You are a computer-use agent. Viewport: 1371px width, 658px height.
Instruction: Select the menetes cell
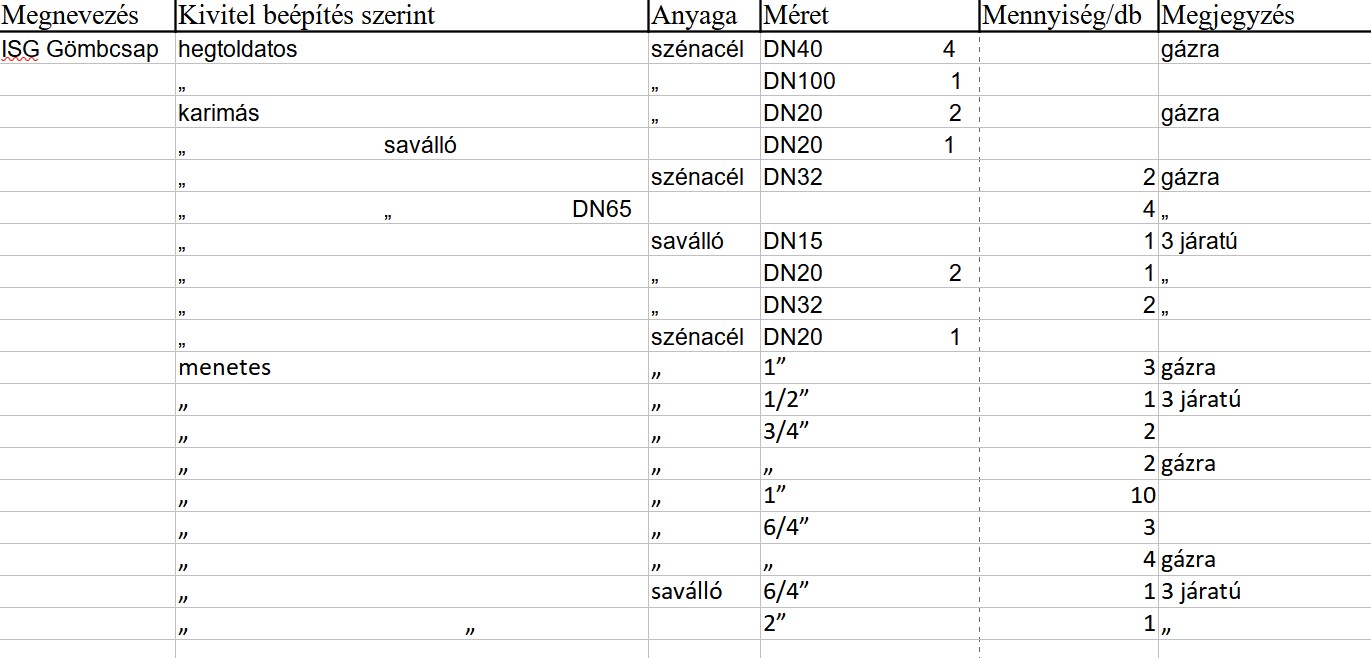coord(225,367)
